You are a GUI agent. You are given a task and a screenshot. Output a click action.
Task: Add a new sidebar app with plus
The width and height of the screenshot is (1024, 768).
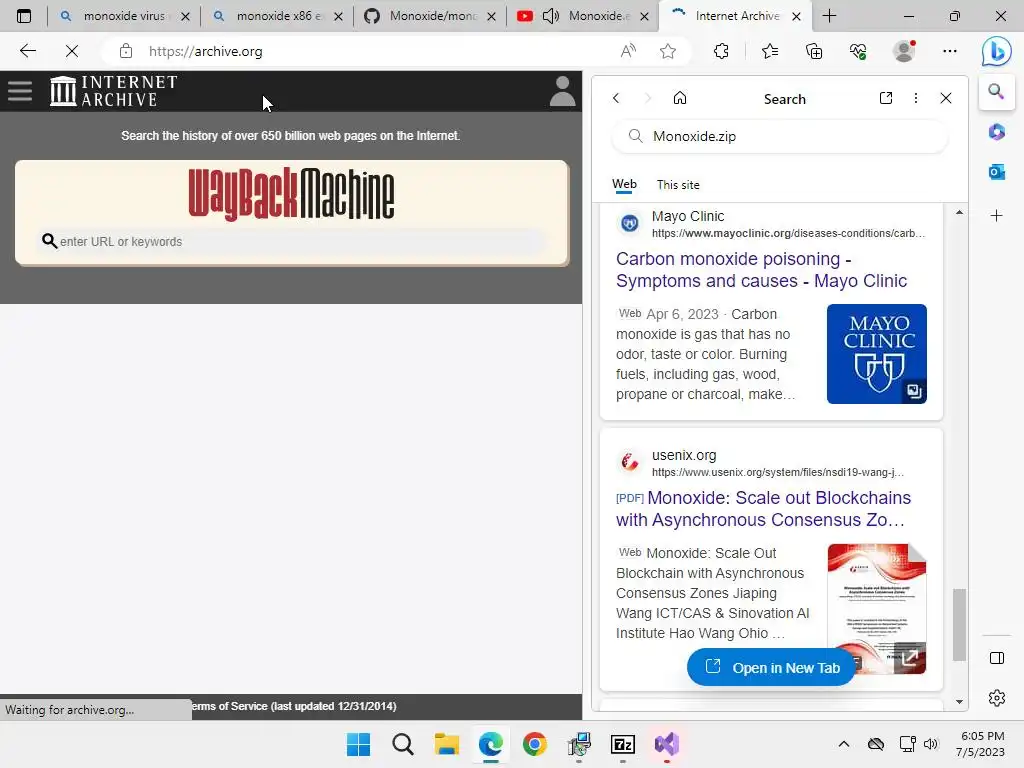[x=997, y=216]
